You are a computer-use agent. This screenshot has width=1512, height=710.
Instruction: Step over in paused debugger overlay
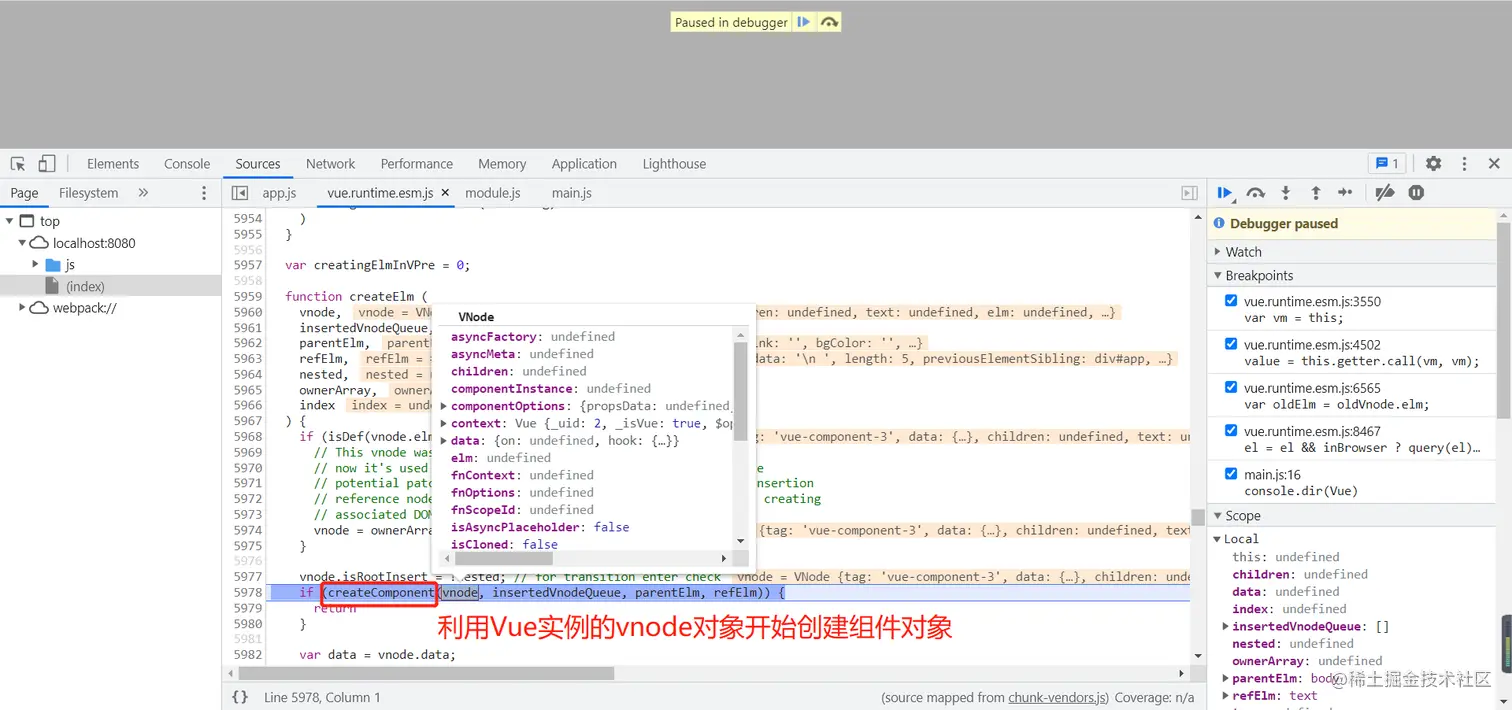tap(829, 22)
